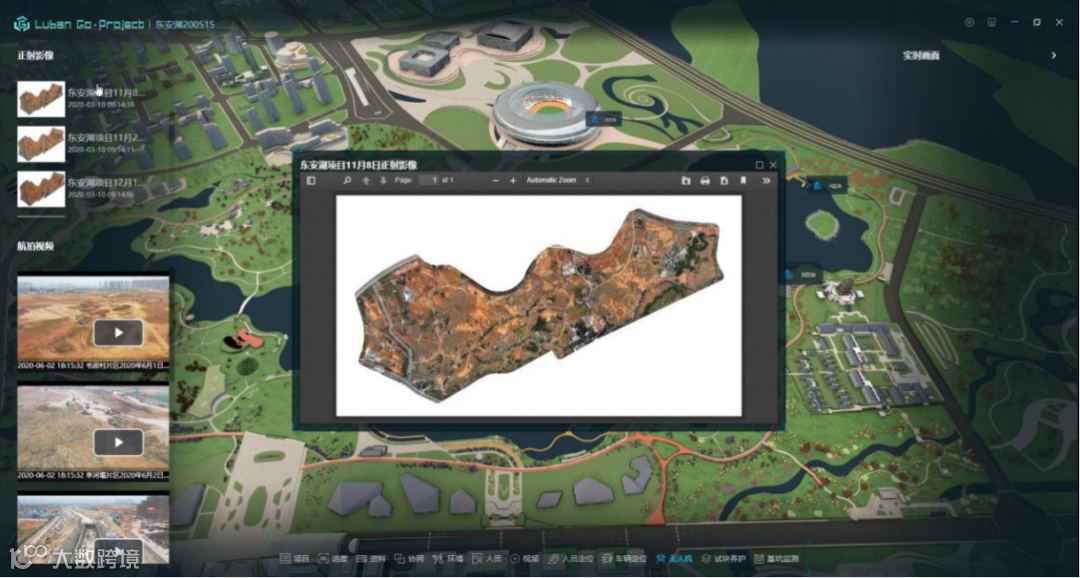Image resolution: width=1080 pixels, height=578 pixels.
Task: Play the second aerial video (6月2日)
Action: tap(118, 442)
